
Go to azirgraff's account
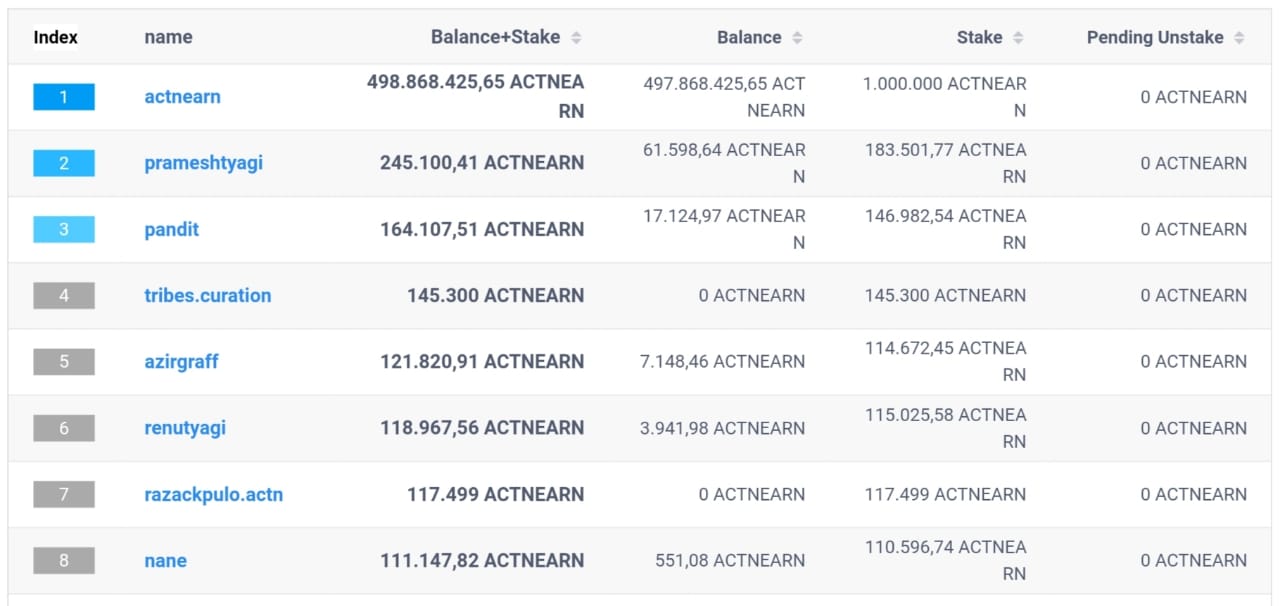pyautogui.click(x=181, y=361)
